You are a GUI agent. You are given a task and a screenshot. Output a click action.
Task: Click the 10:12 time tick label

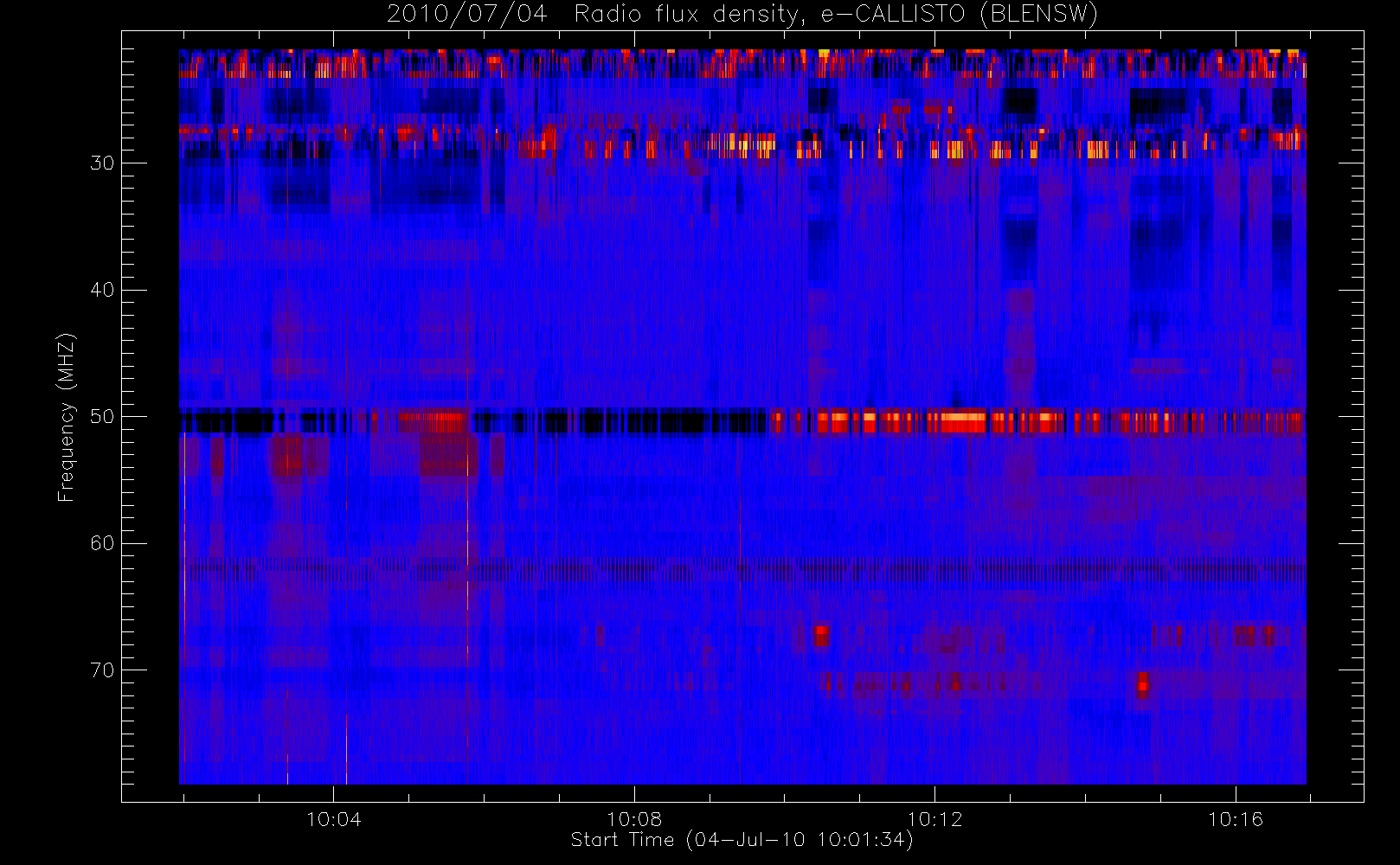click(934, 818)
